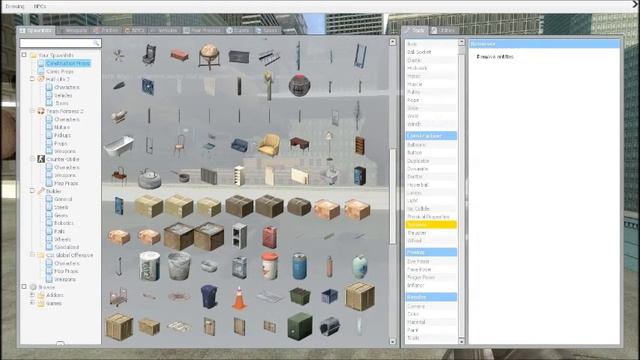Spawn the green dumpster prop

click(x=299, y=296)
